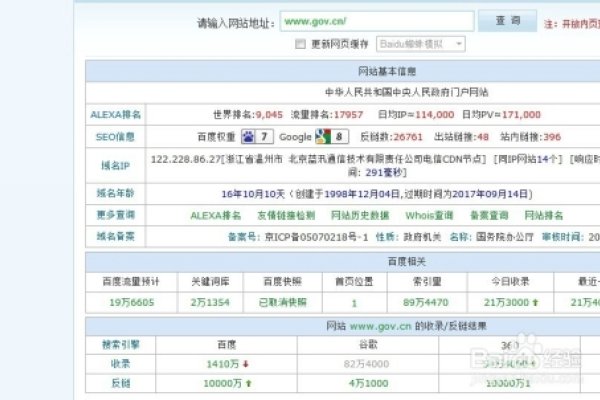This screenshot has width=600, height=400.
Task: Click Baidu traffic estimate 19万6605
Action: [132, 302]
